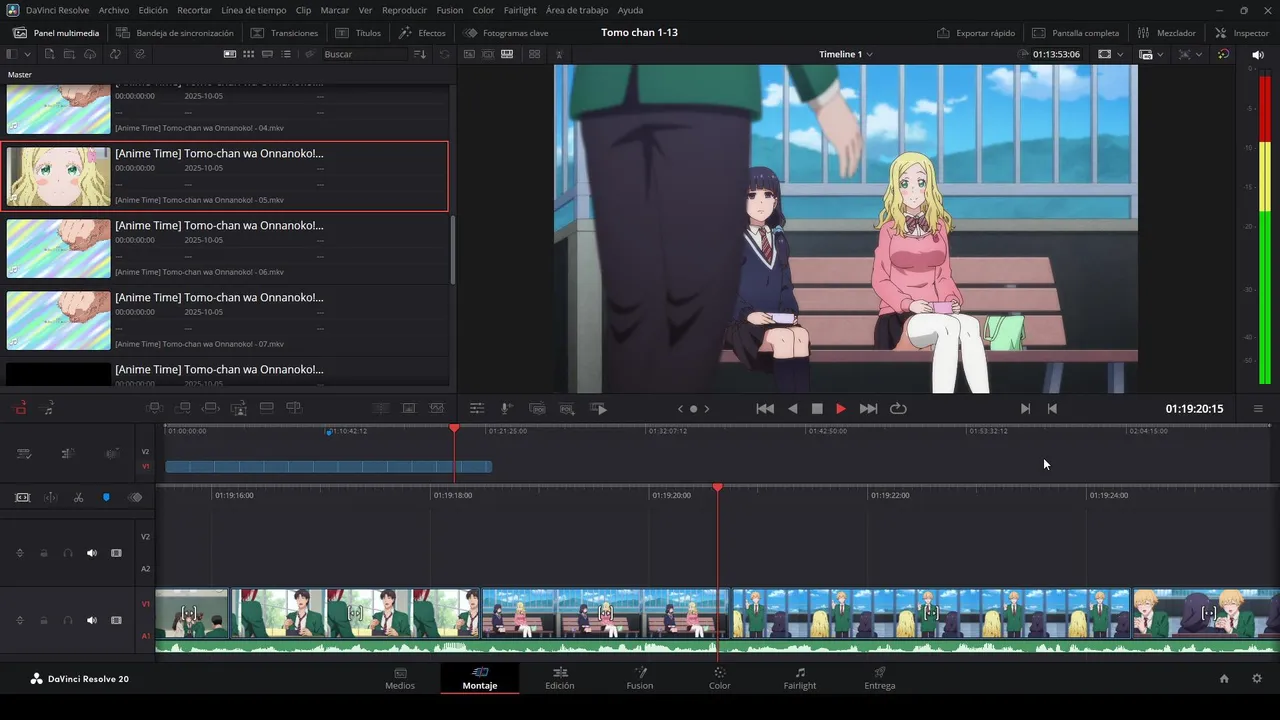
Task: Click the voiceover microphone icon
Action: (x=507, y=408)
